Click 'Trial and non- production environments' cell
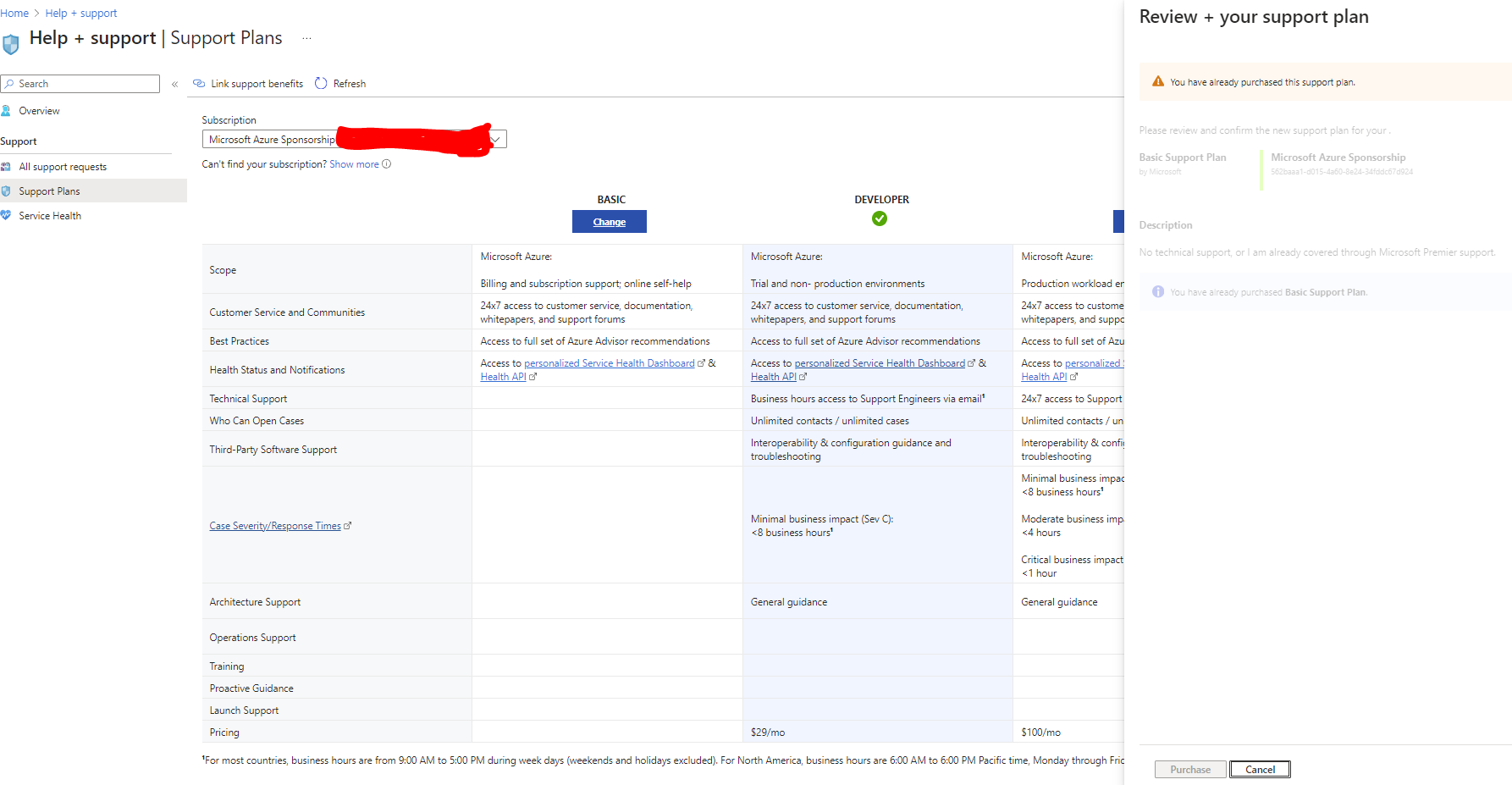This screenshot has height=785, width=1512. pos(837,284)
